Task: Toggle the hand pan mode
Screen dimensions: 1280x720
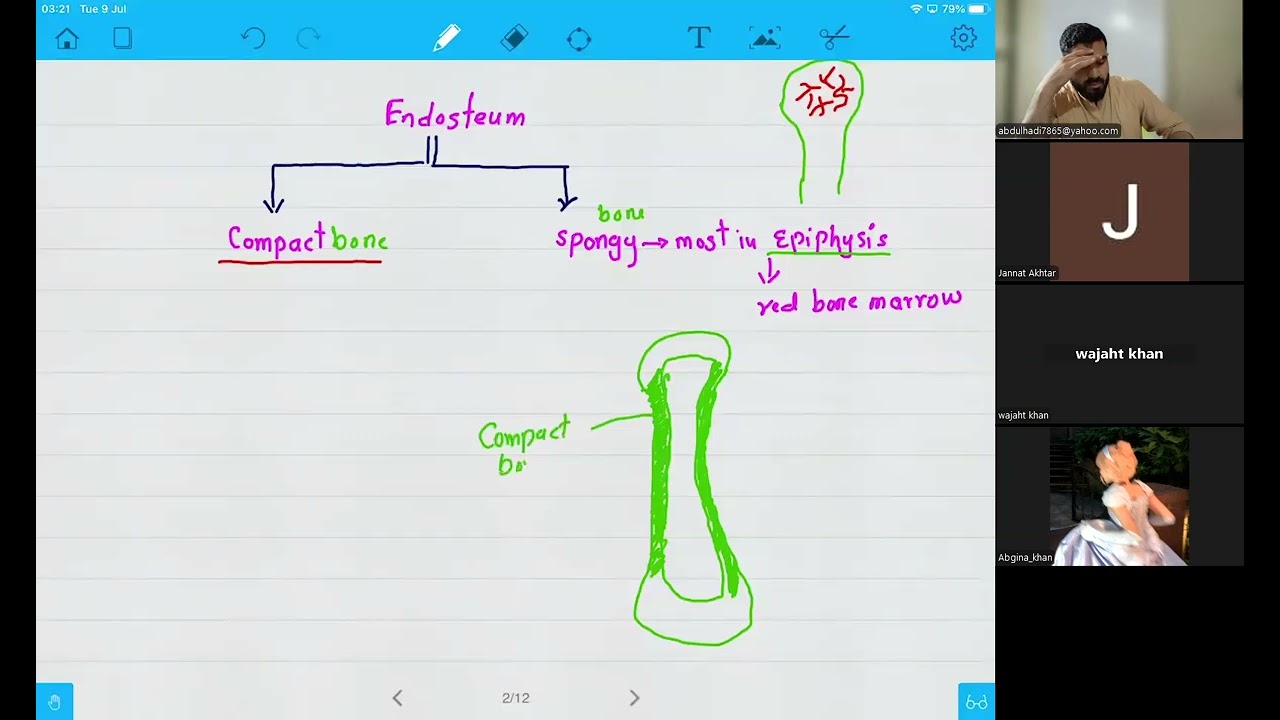Action: click(x=55, y=702)
